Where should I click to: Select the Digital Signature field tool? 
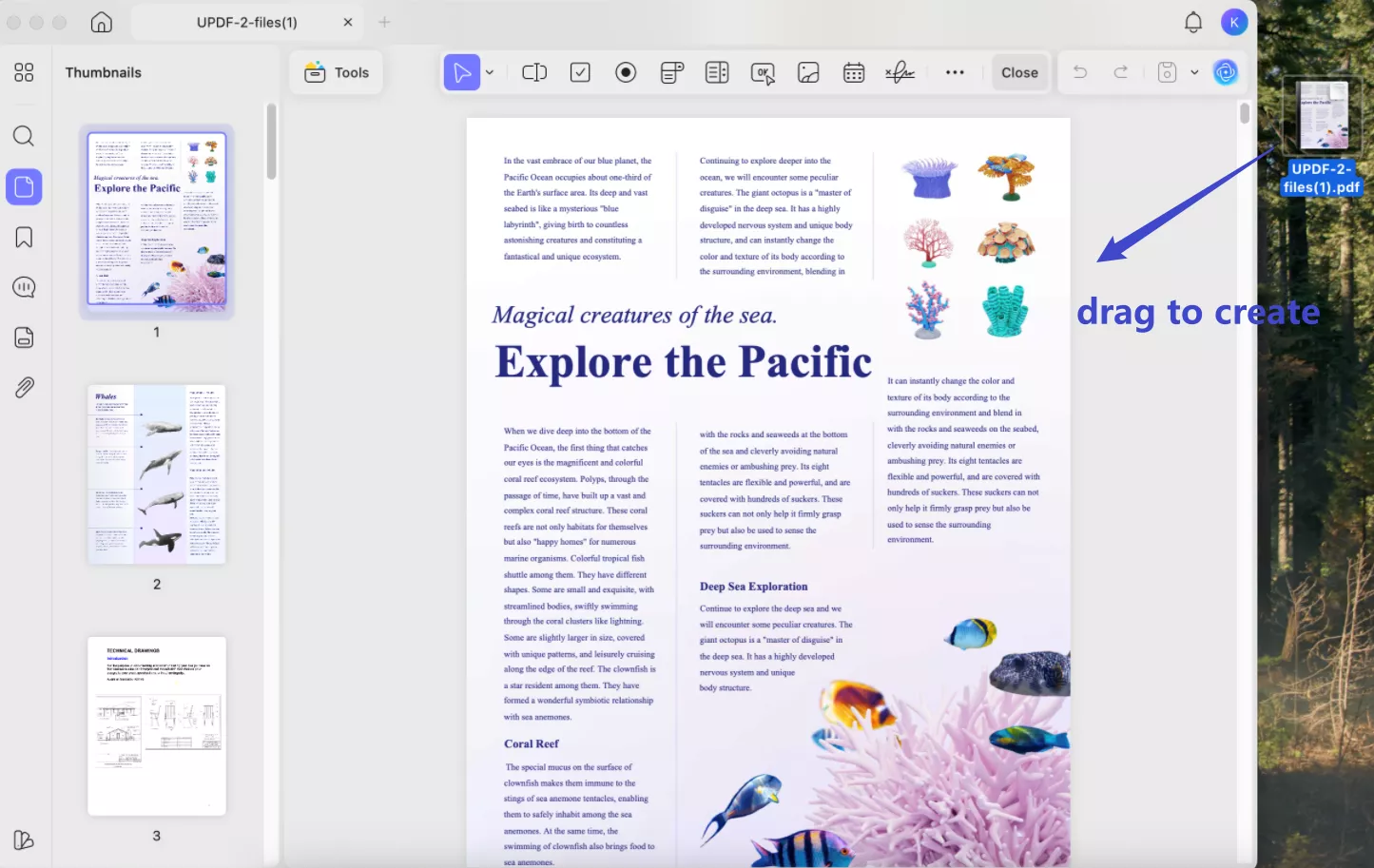point(900,71)
